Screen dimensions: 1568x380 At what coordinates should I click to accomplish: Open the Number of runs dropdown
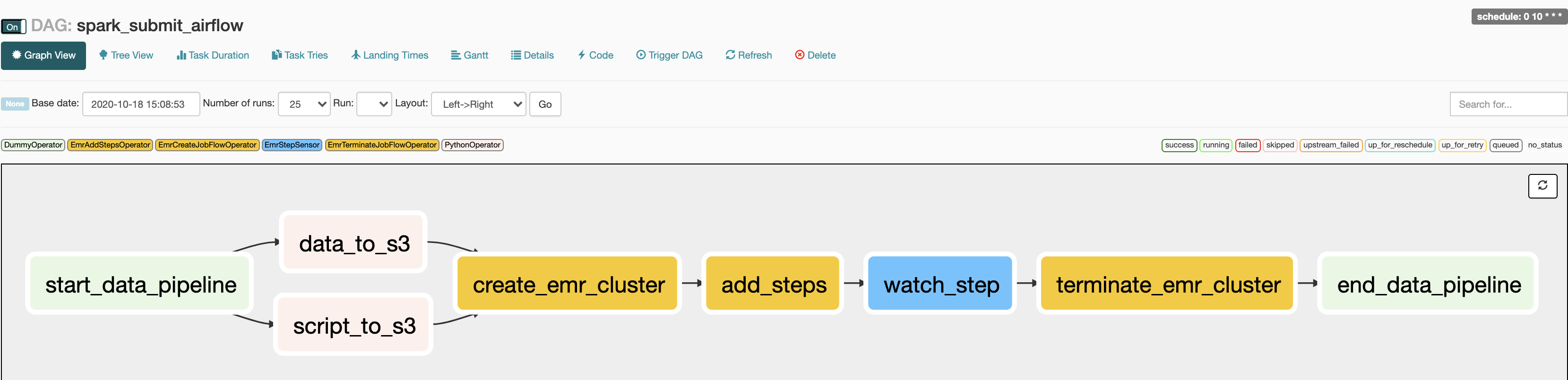point(304,104)
